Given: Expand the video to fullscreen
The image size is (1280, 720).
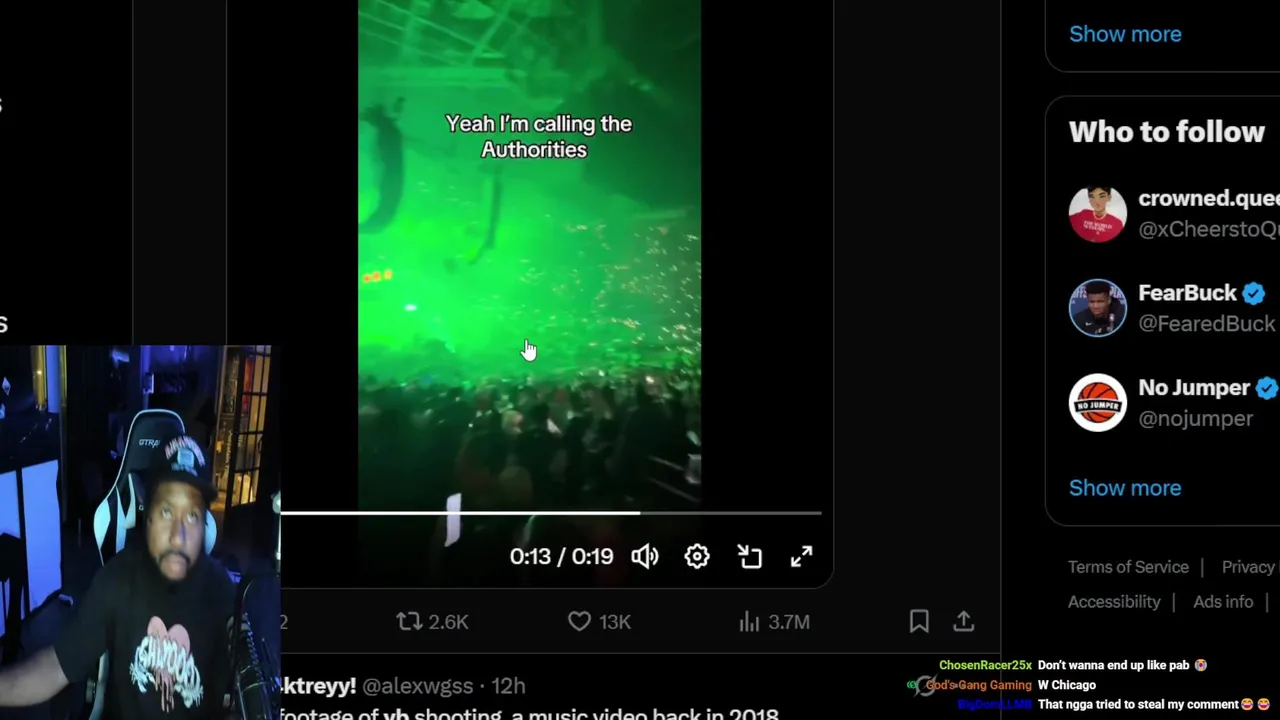Looking at the screenshot, I should [802, 556].
